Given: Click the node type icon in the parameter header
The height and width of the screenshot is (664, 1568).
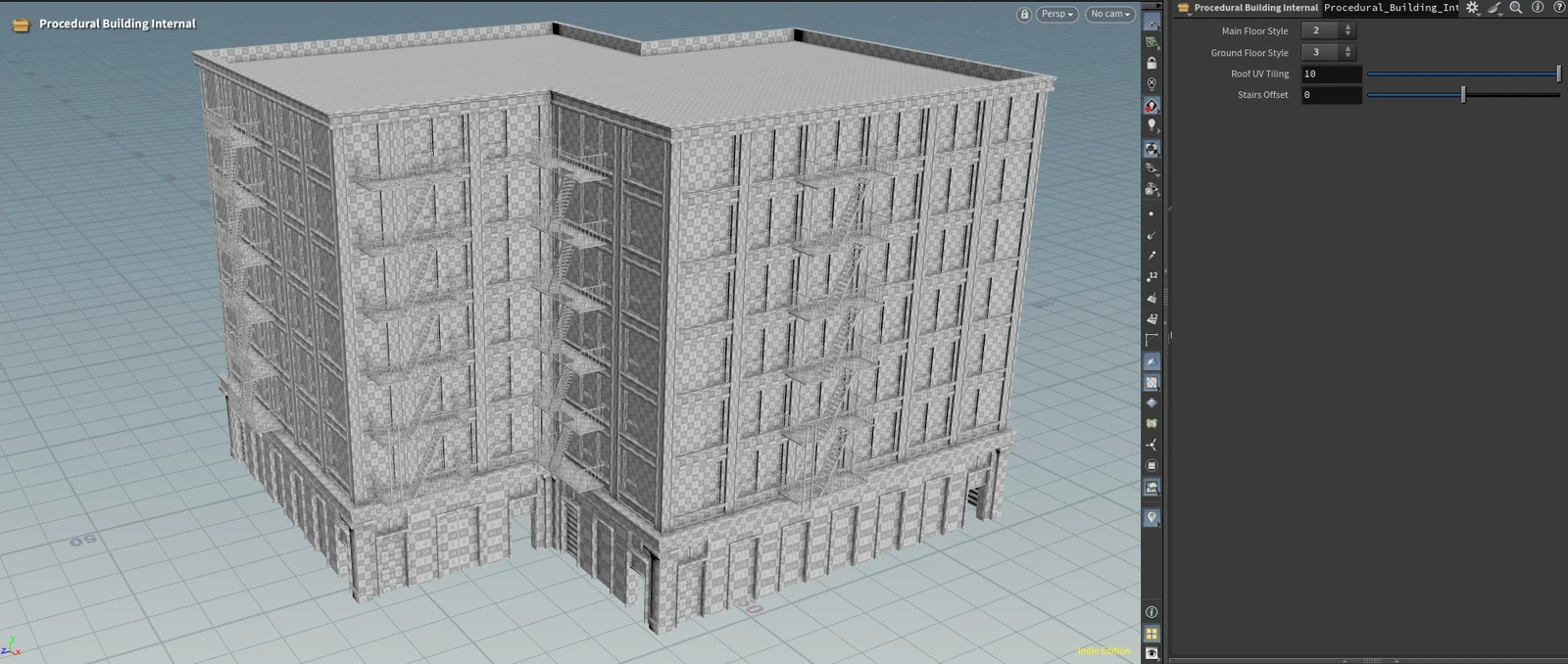Looking at the screenshot, I should point(1184,8).
